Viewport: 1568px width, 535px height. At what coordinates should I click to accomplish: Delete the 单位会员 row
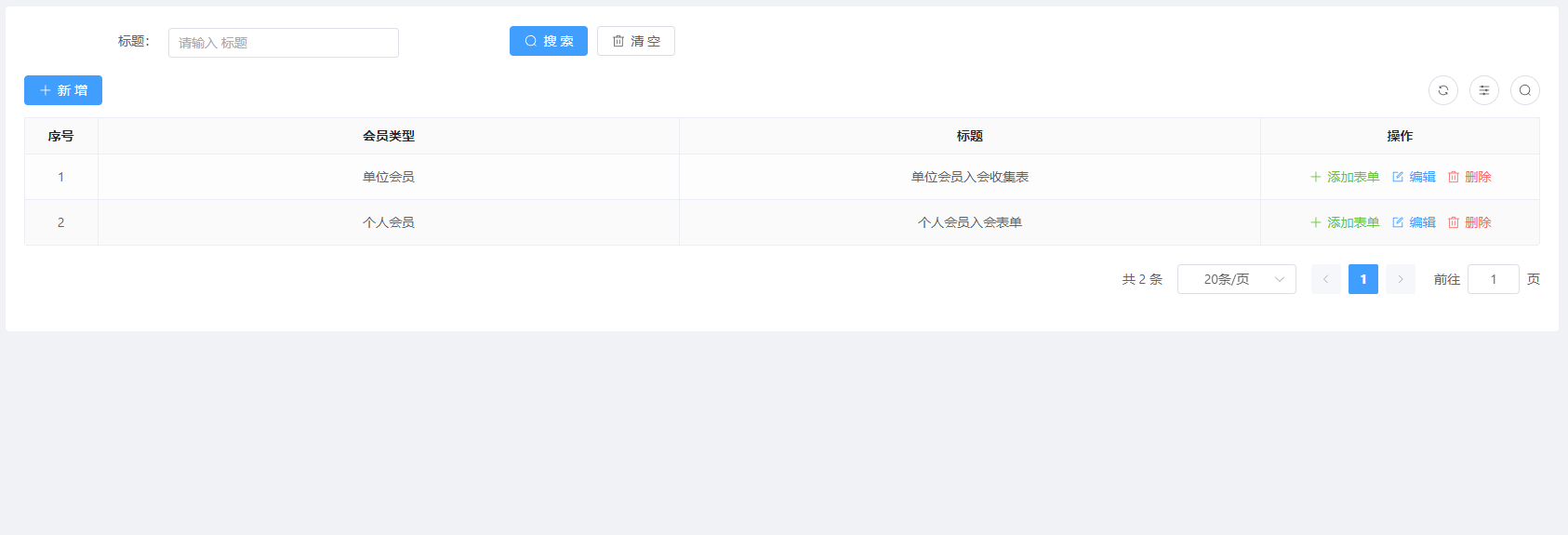tap(1469, 177)
